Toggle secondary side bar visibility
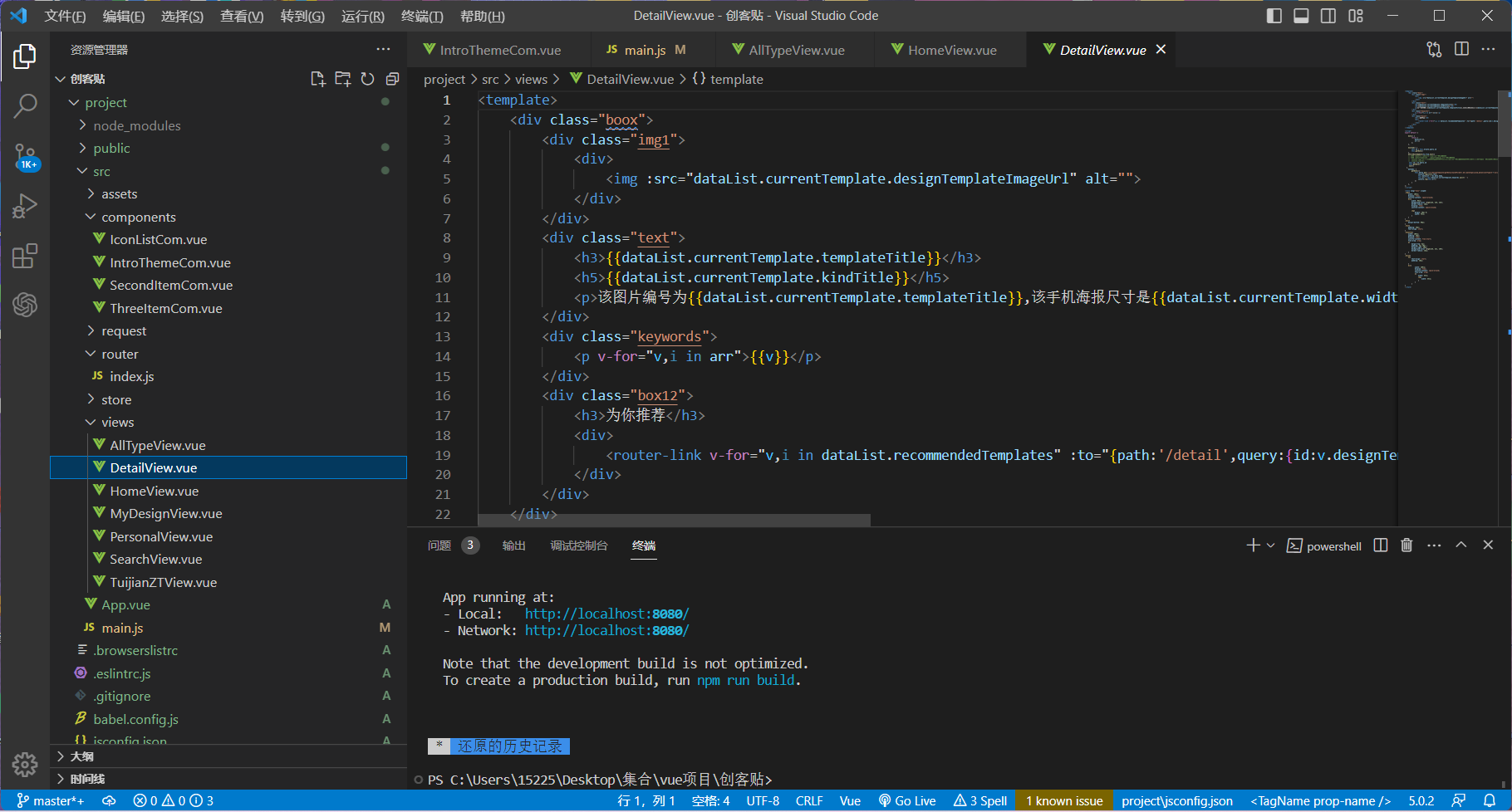Screen dimensions: 1512x812 pos(1328,16)
